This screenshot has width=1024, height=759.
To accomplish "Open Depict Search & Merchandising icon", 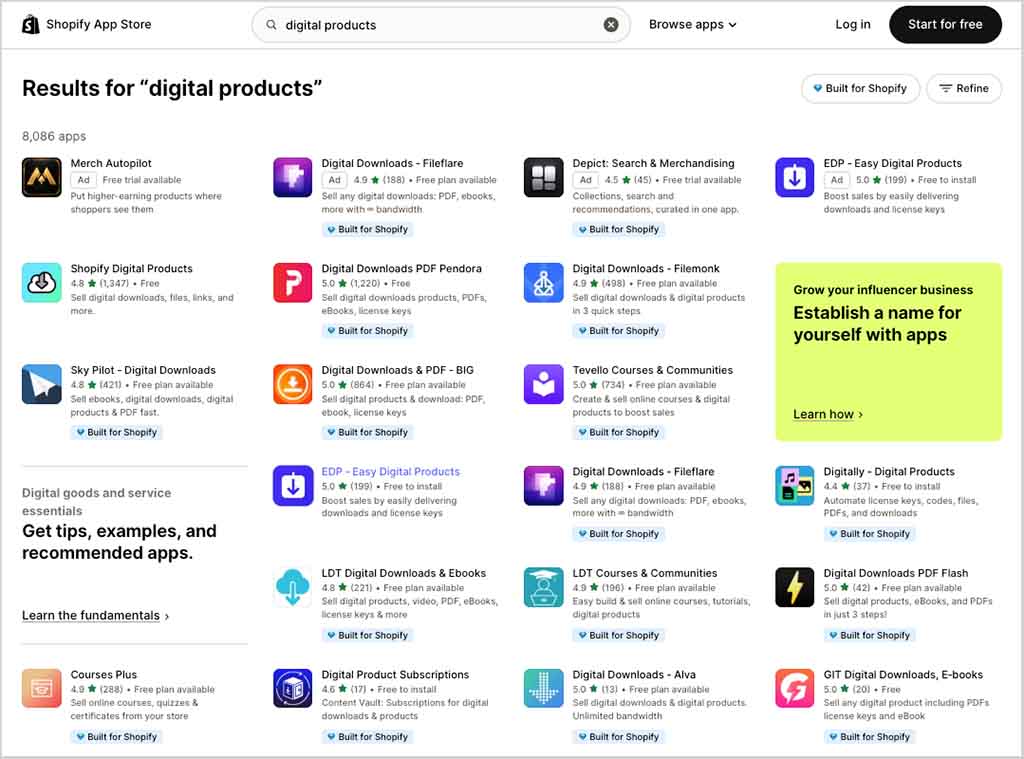I will click(543, 177).
